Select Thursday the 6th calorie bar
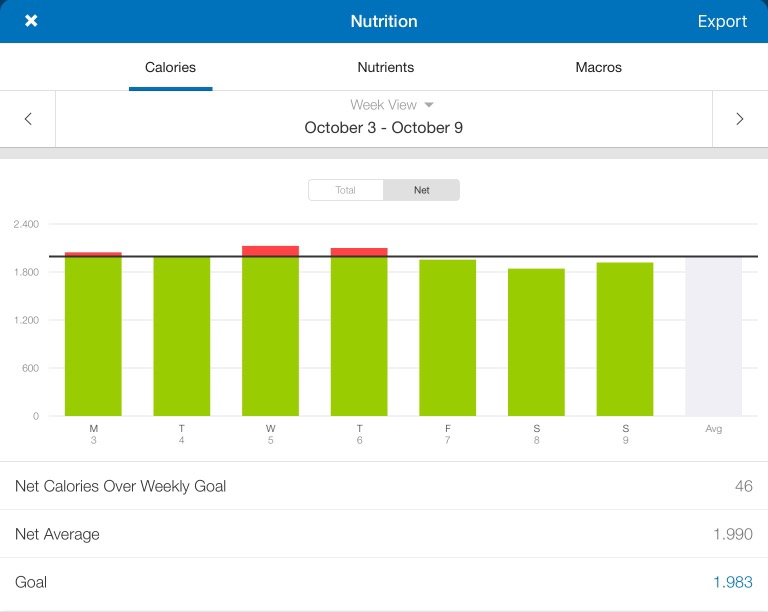This screenshot has width=768, height=612. tap(358, 335)
